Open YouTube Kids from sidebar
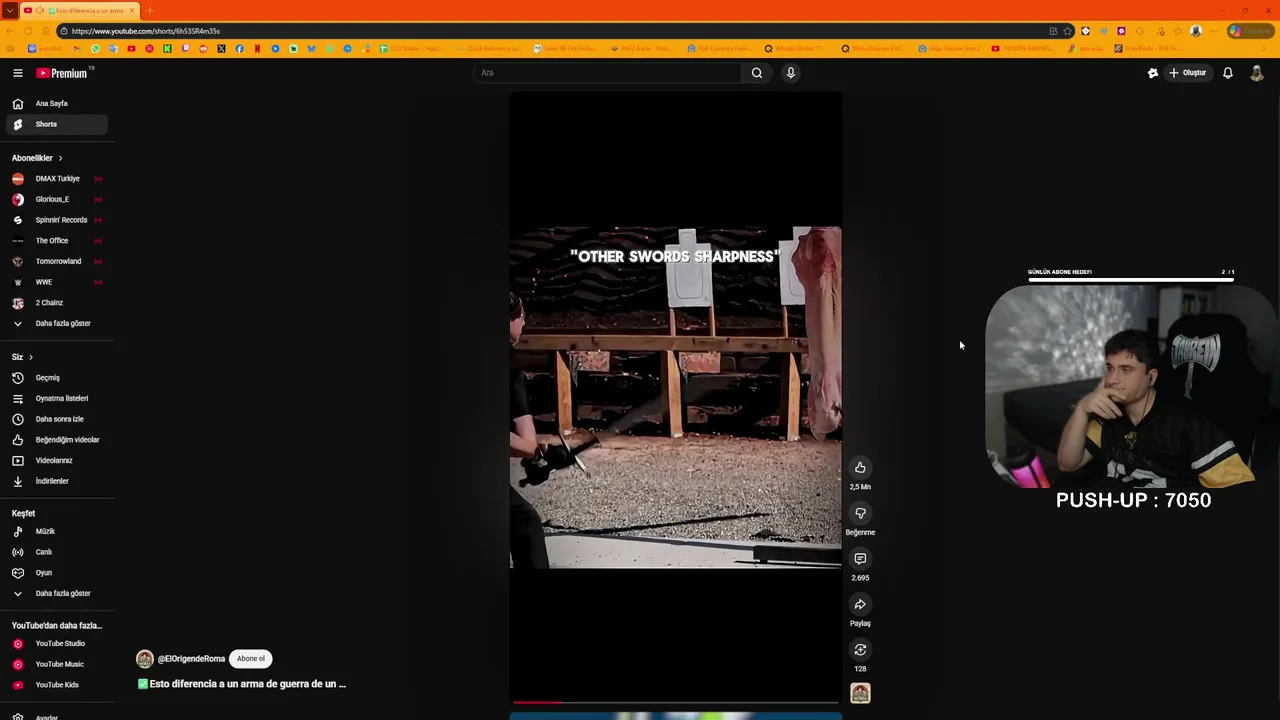Screen dimensions: 1280x720 tap(57, 685)
